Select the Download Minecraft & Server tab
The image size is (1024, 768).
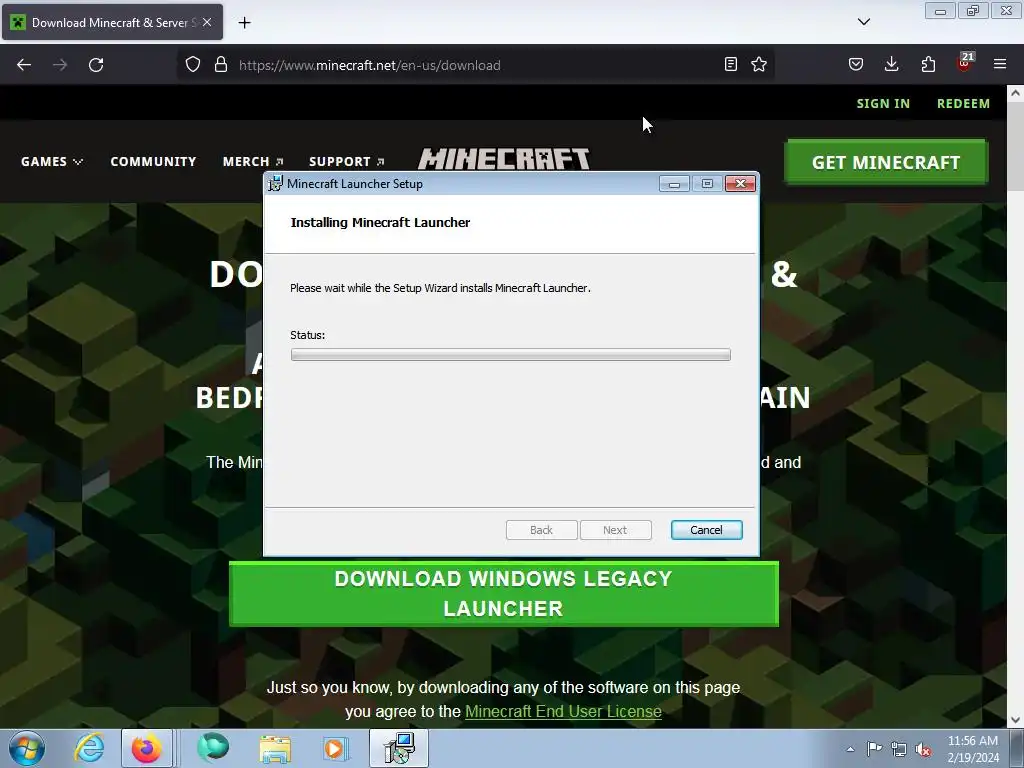112,22
